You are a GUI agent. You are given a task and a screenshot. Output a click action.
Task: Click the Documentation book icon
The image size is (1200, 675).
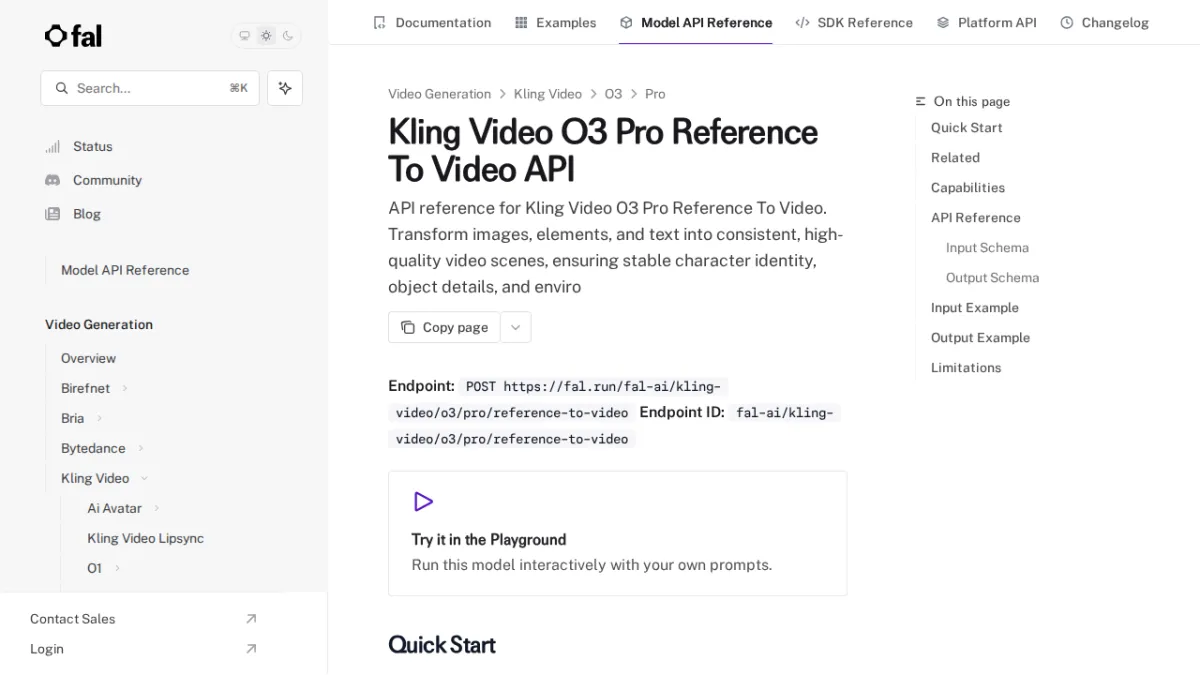tap(379, 22)
